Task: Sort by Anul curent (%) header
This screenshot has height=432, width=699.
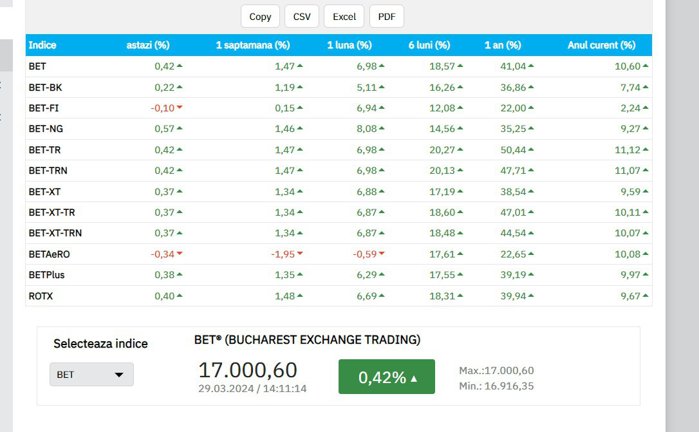Action: tap(601, 45)
